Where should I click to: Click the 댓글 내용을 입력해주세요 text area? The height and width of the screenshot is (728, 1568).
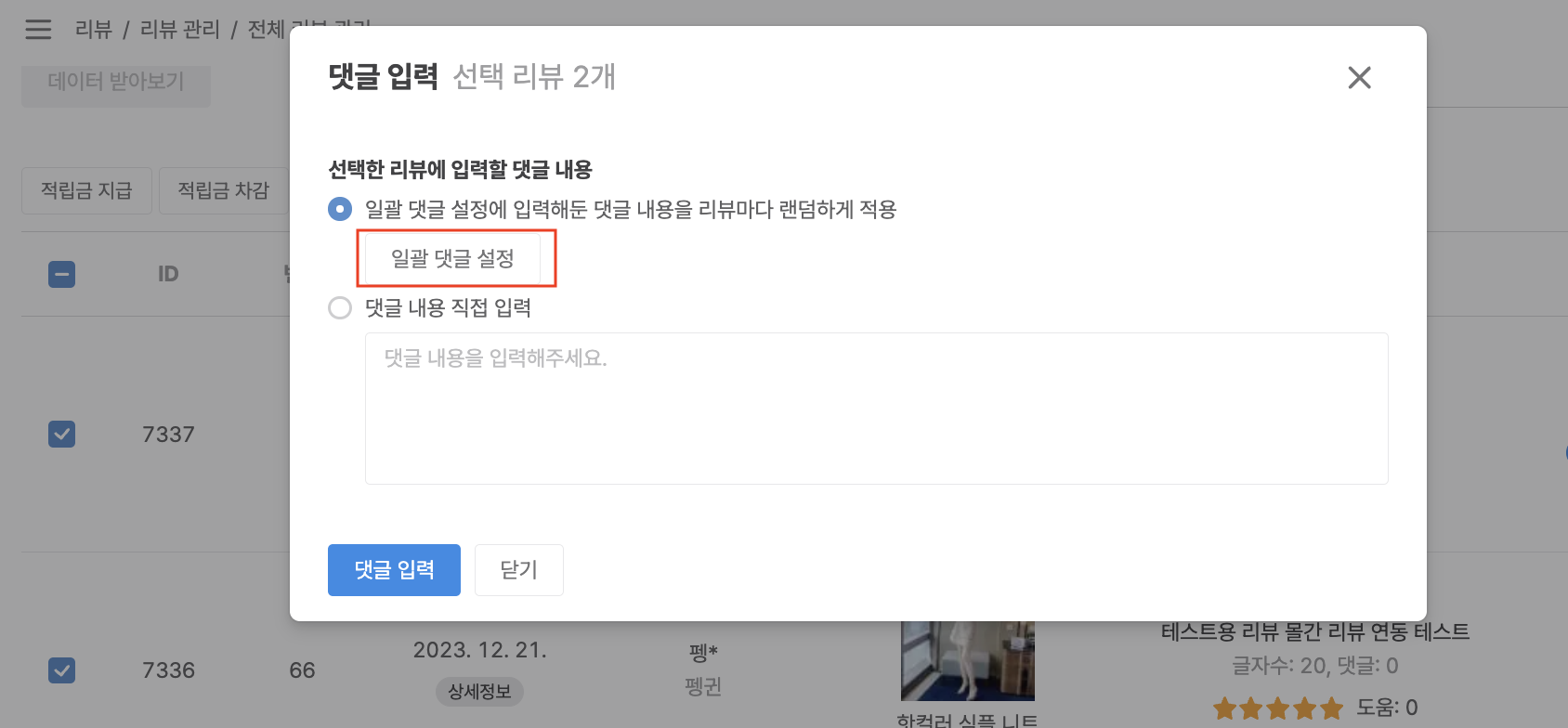[x=876, y=409]
